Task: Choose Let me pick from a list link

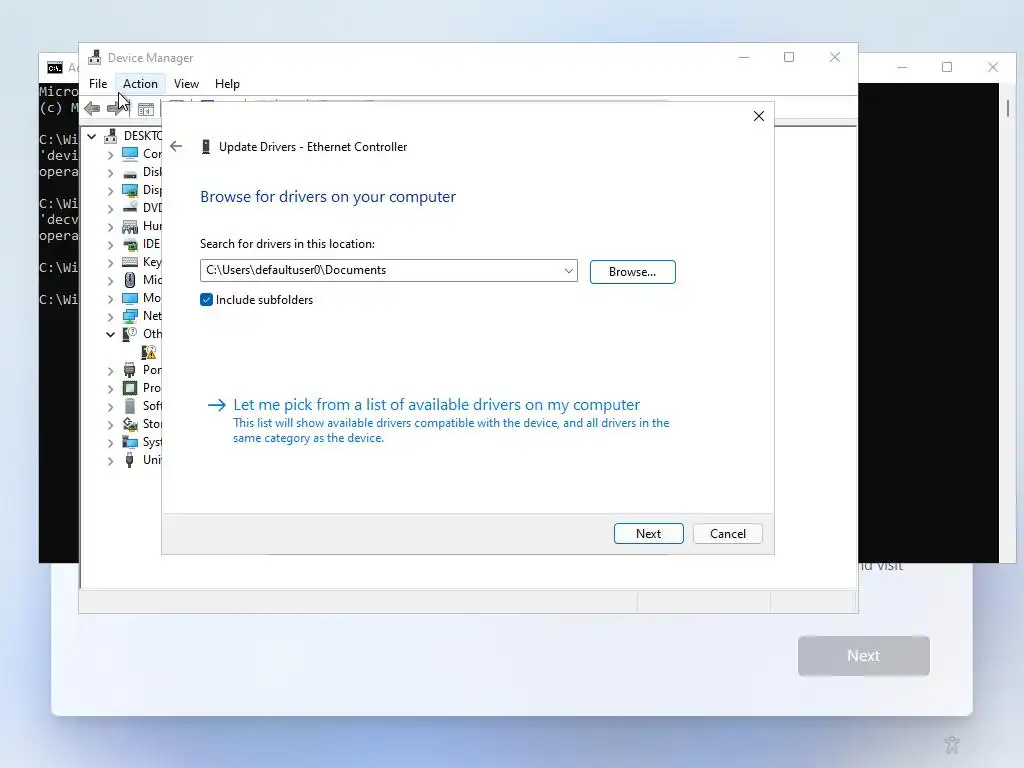Action: (x=437, y=405)
